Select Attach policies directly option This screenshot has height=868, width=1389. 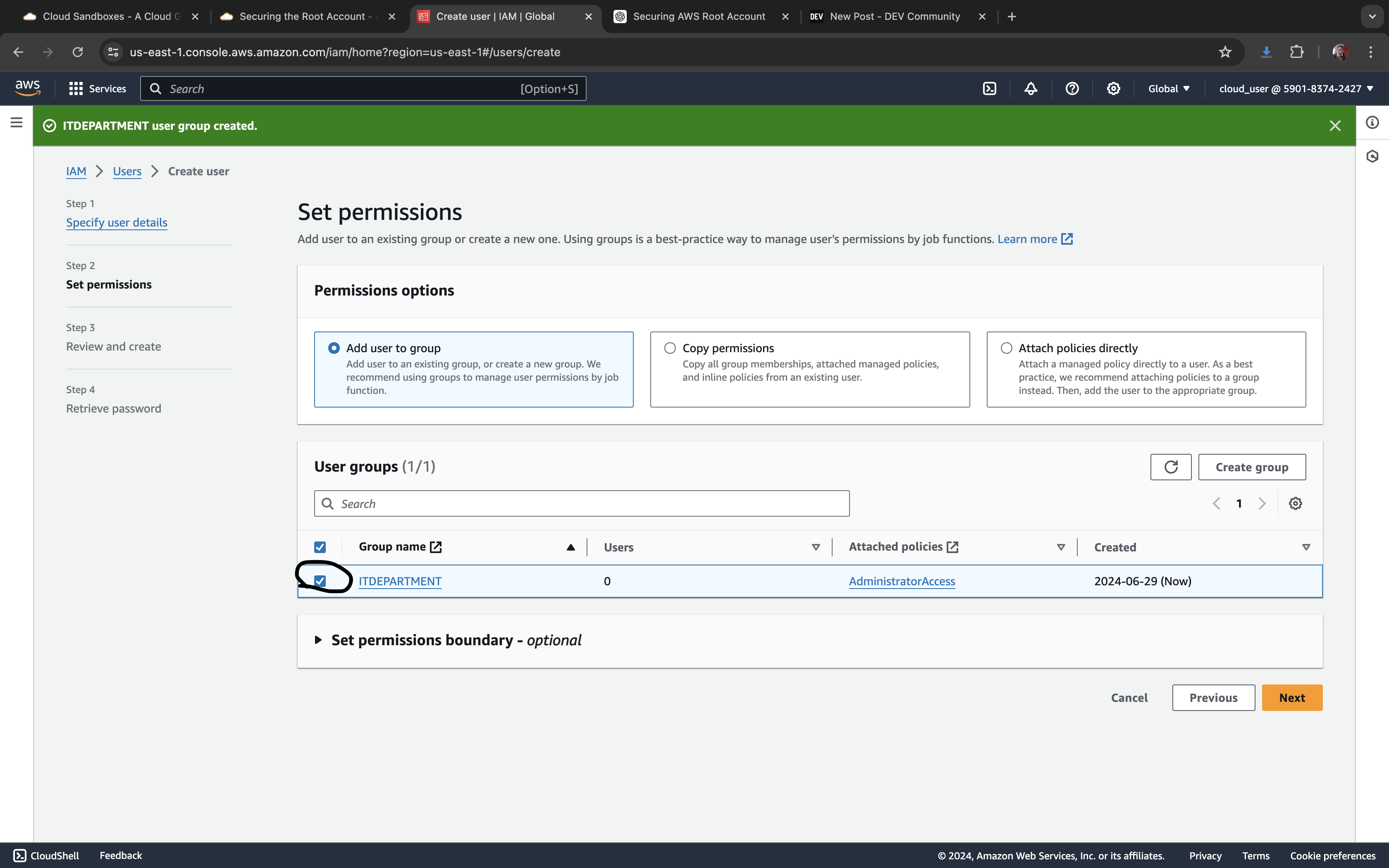pos(1006,348)
